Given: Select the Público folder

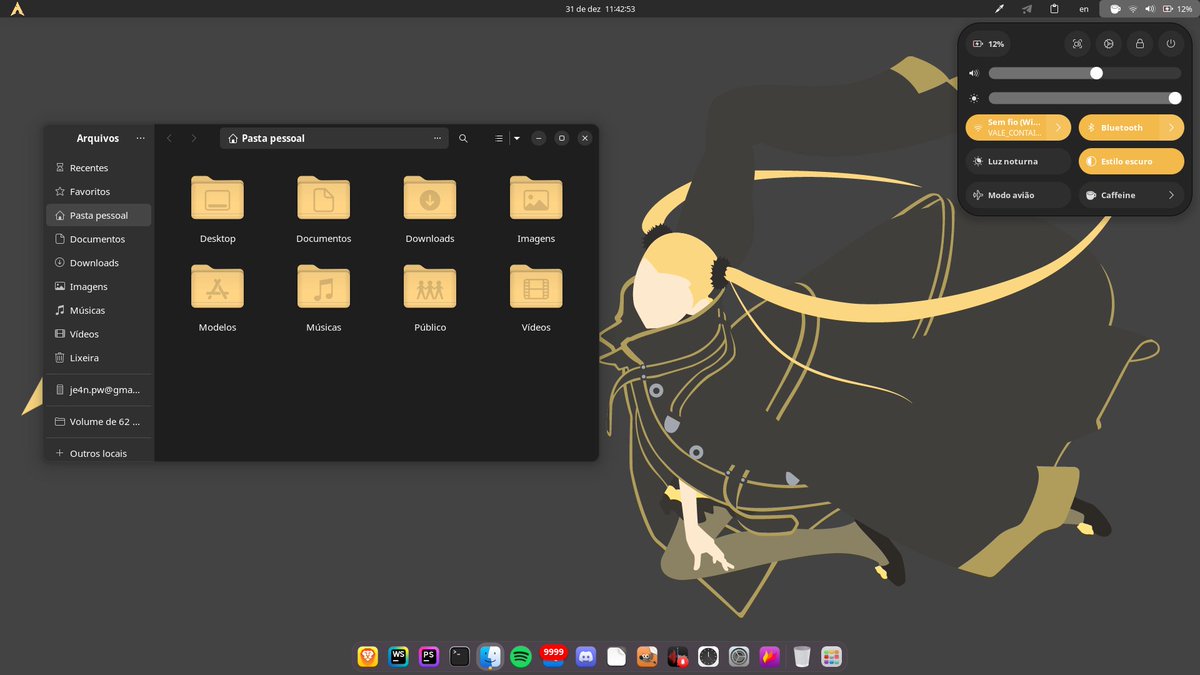Looking at the screenshot, I should pos(430,298).
